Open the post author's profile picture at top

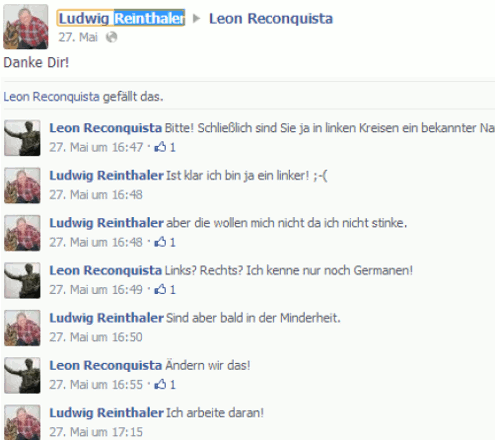coord(26,27)
